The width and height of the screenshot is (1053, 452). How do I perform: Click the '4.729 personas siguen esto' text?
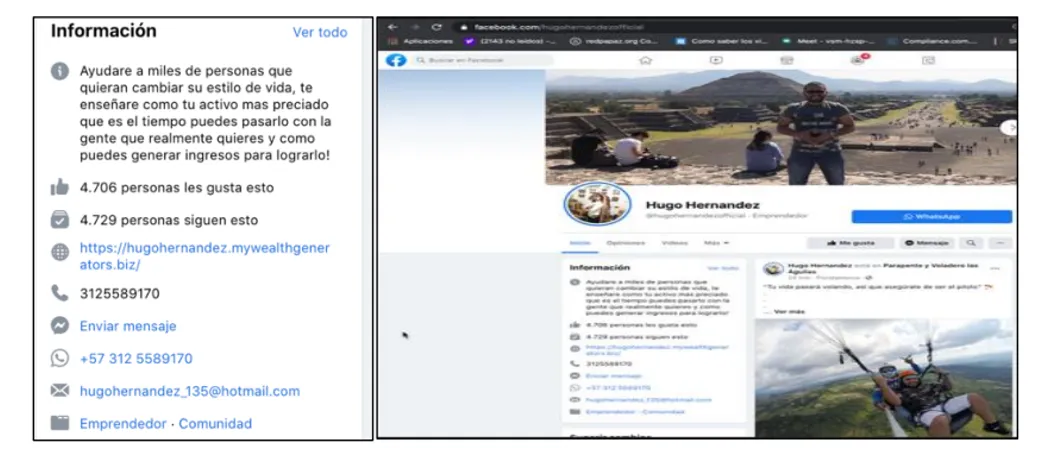[169, 220]
